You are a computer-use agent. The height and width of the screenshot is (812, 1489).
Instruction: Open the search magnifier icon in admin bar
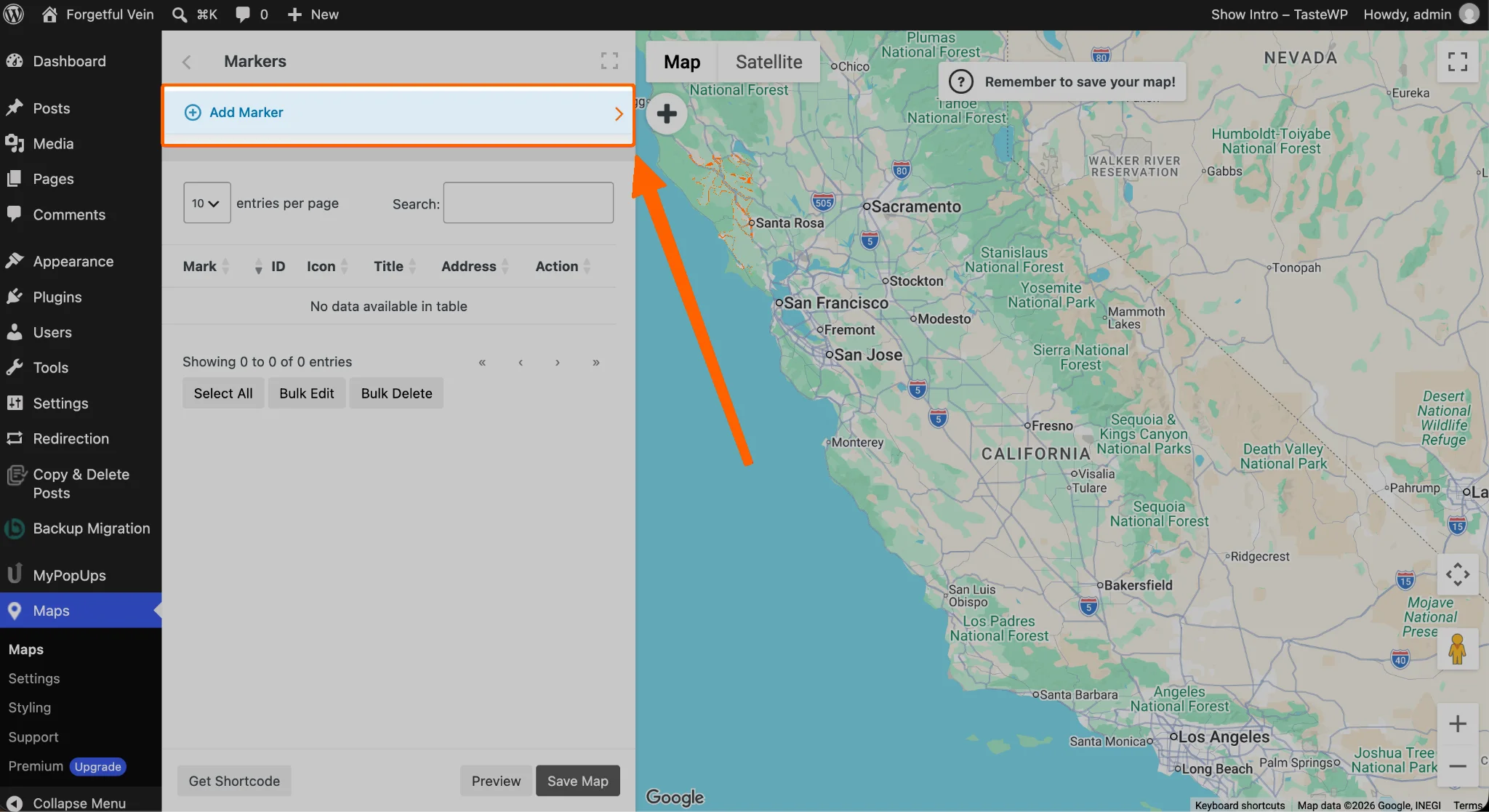pos(179,15)
